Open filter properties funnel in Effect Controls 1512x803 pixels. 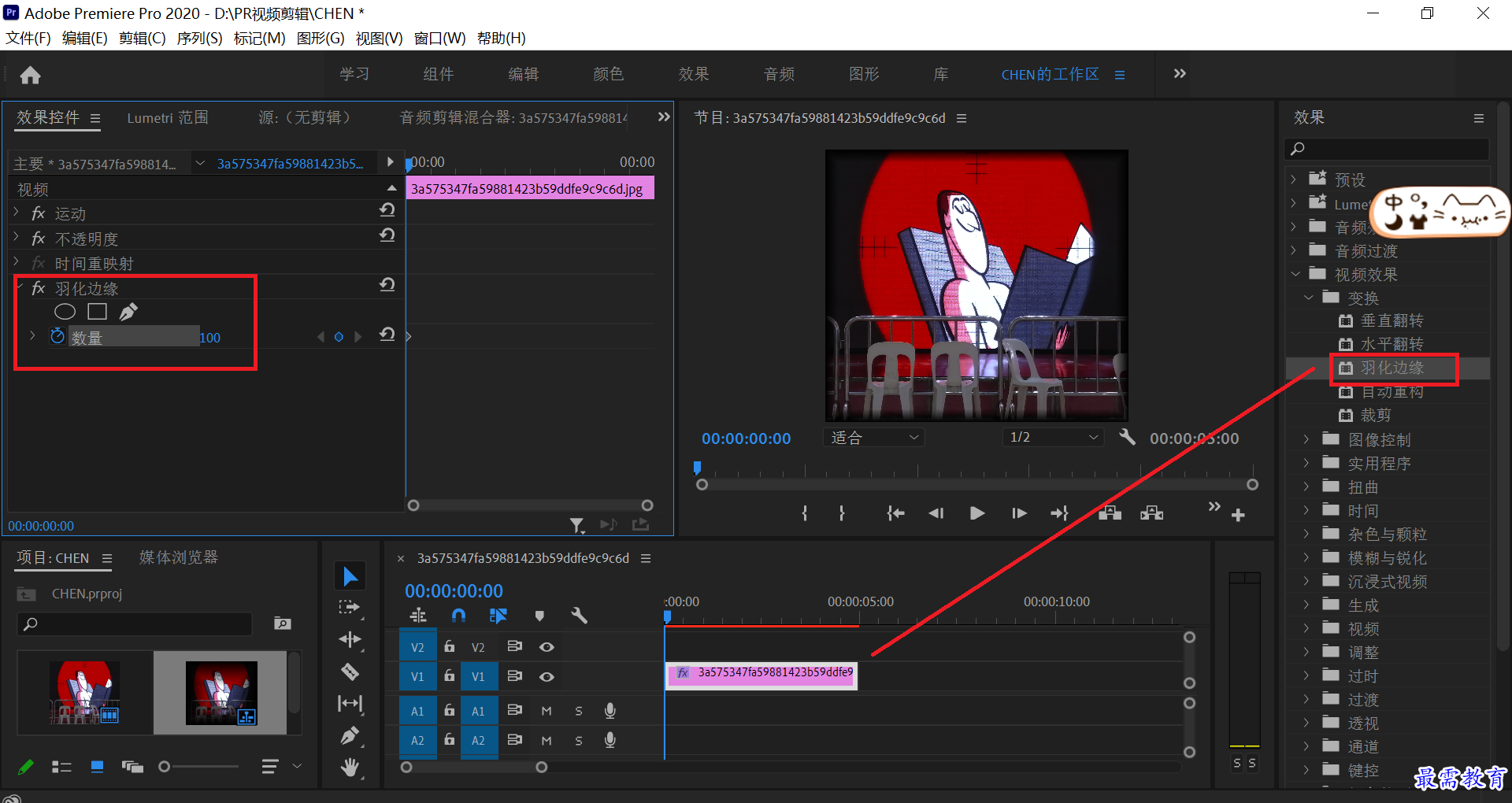point(577,525)
